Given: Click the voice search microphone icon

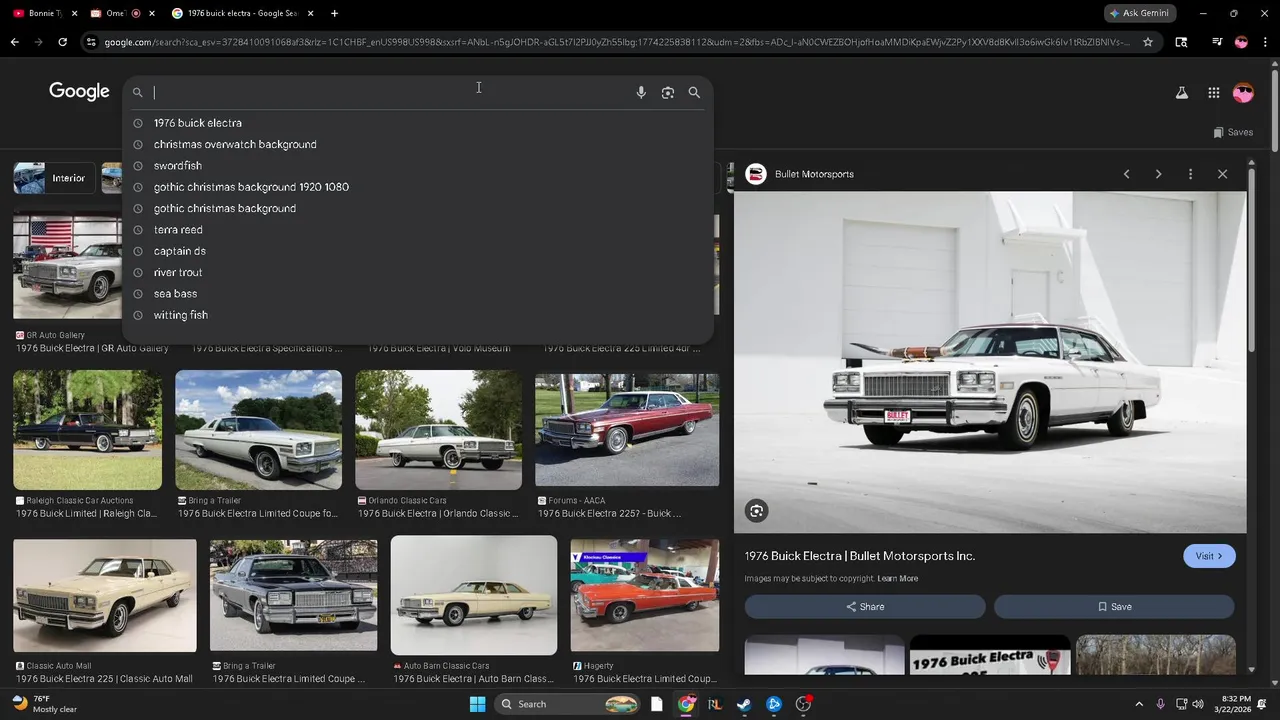Looking at the screenshot, I should (641, 92).
